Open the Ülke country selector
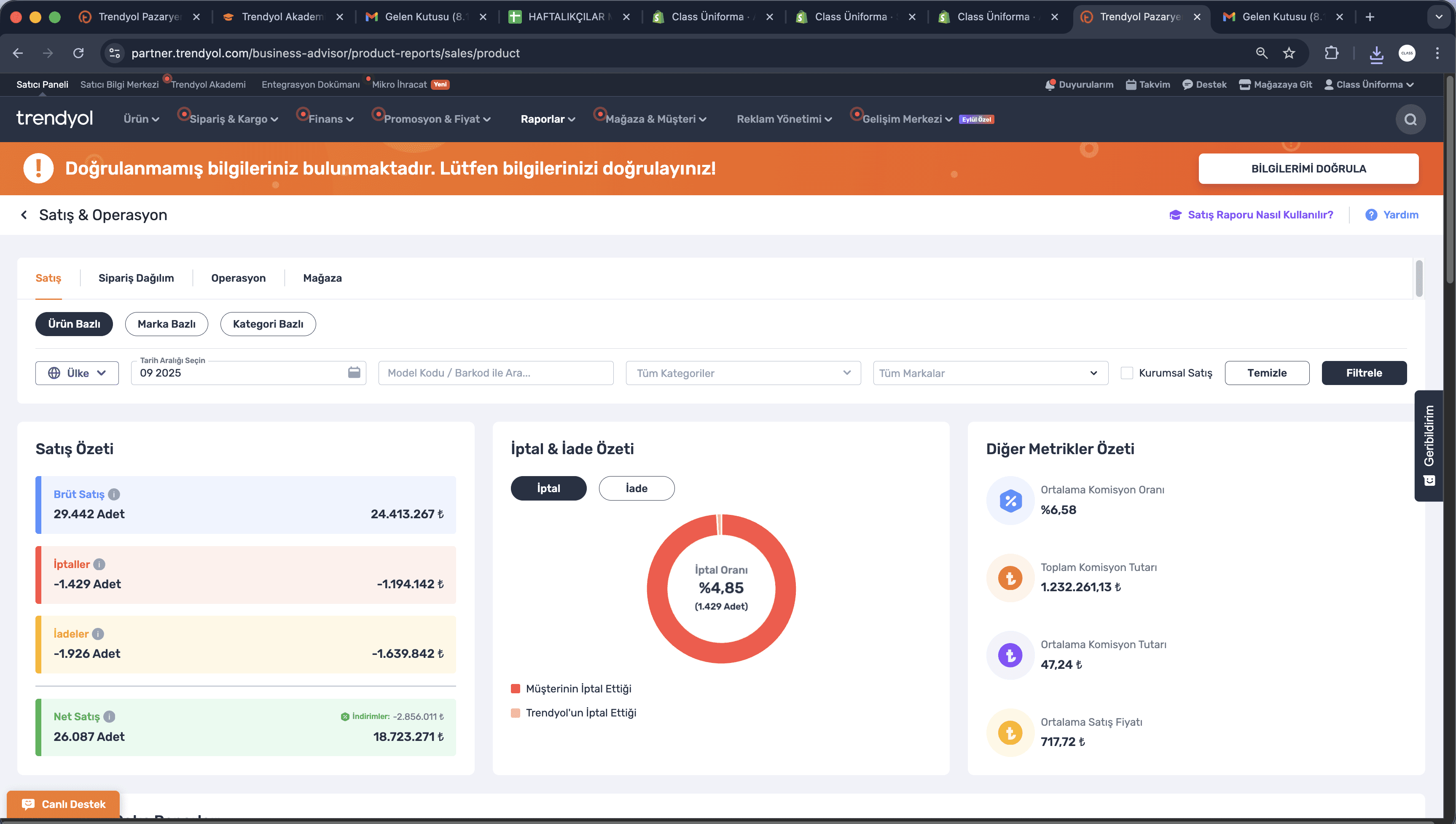This screenshot has width=1456, height=824. 77,373
